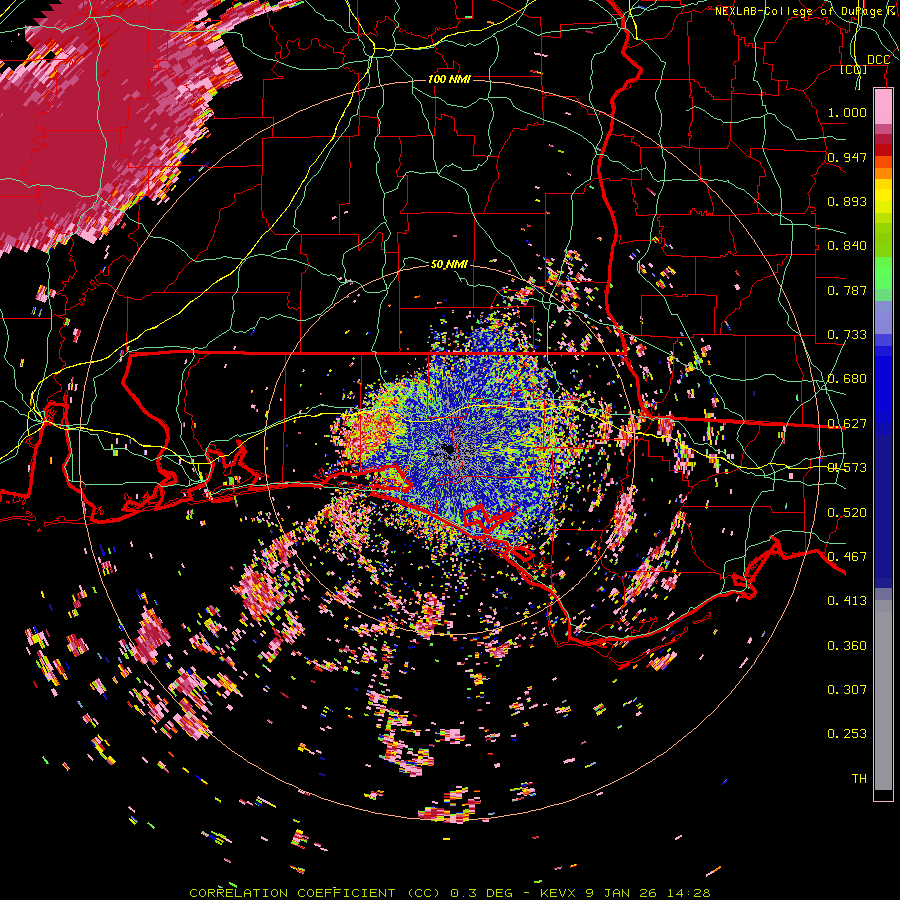The height and width of the screenshot is (900, 900).
Task: Select the 0.253 legend value
Action: 847,734
